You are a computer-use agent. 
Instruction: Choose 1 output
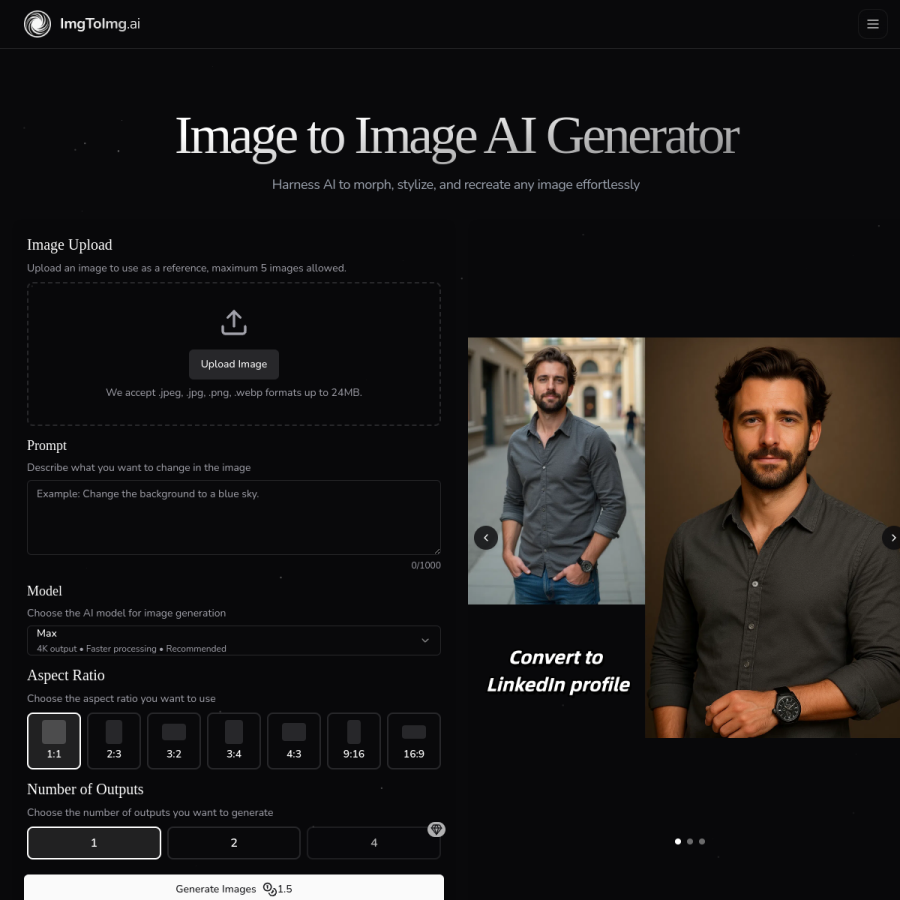94,843
